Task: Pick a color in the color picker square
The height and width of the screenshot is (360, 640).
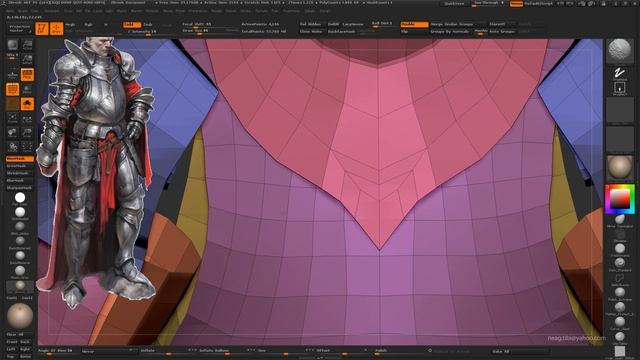Action: point(620,199)
